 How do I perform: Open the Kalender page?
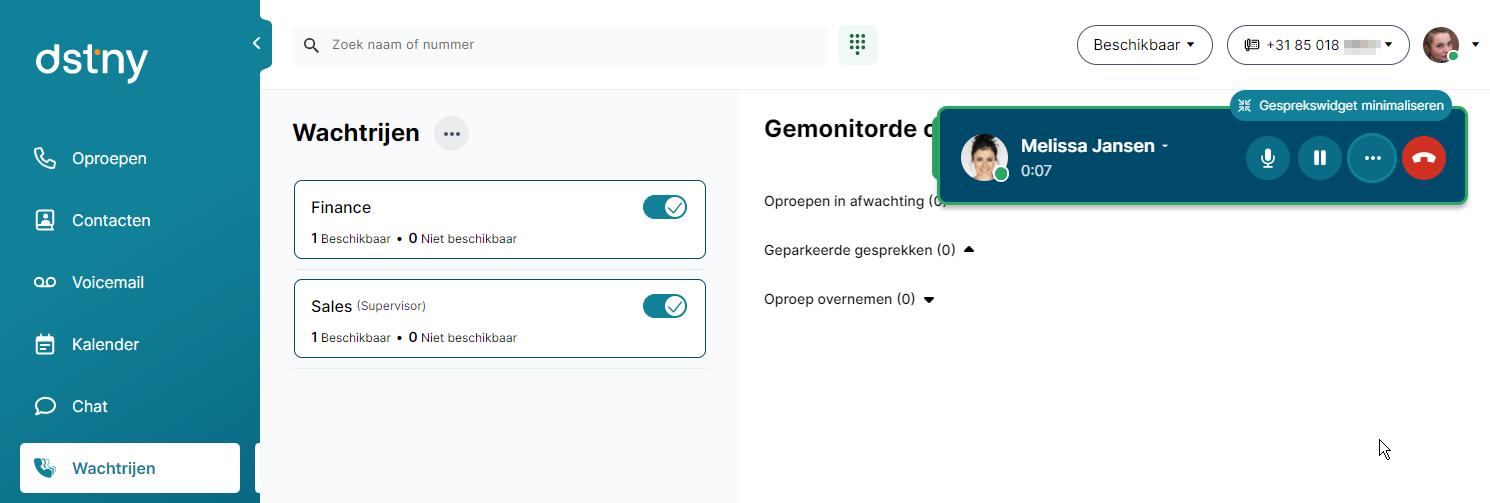coord(105,344)
